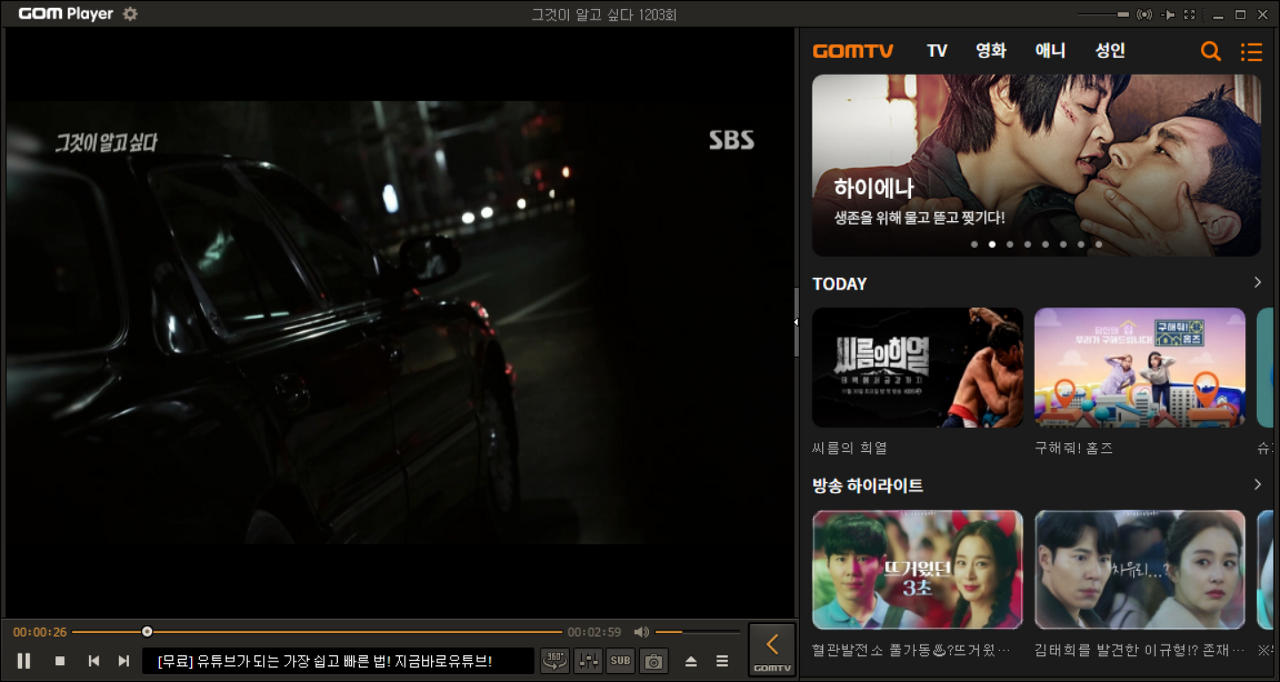Open the 360° VR video mode
The image size is (1280, 682).
555,661
